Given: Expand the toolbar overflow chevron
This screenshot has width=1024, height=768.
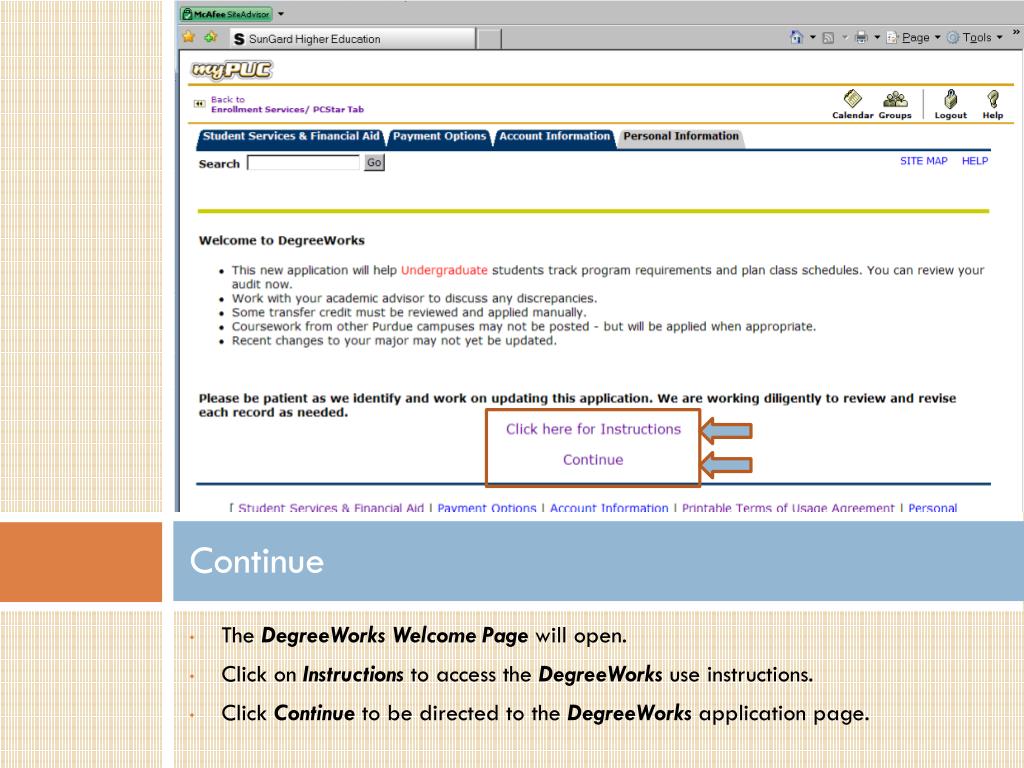Looking at the screenshot, I should [1016, 33].
